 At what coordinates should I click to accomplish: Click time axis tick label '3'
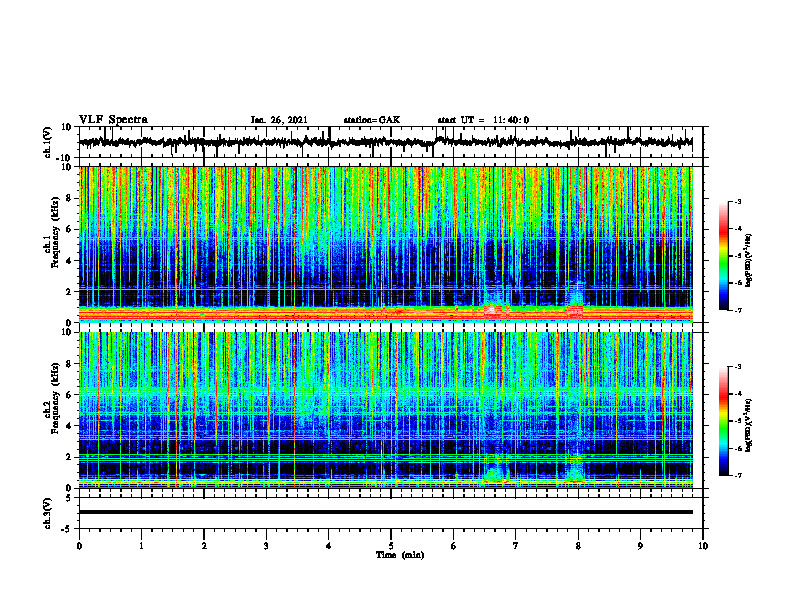pyautogui.click(x=266, y=546)
